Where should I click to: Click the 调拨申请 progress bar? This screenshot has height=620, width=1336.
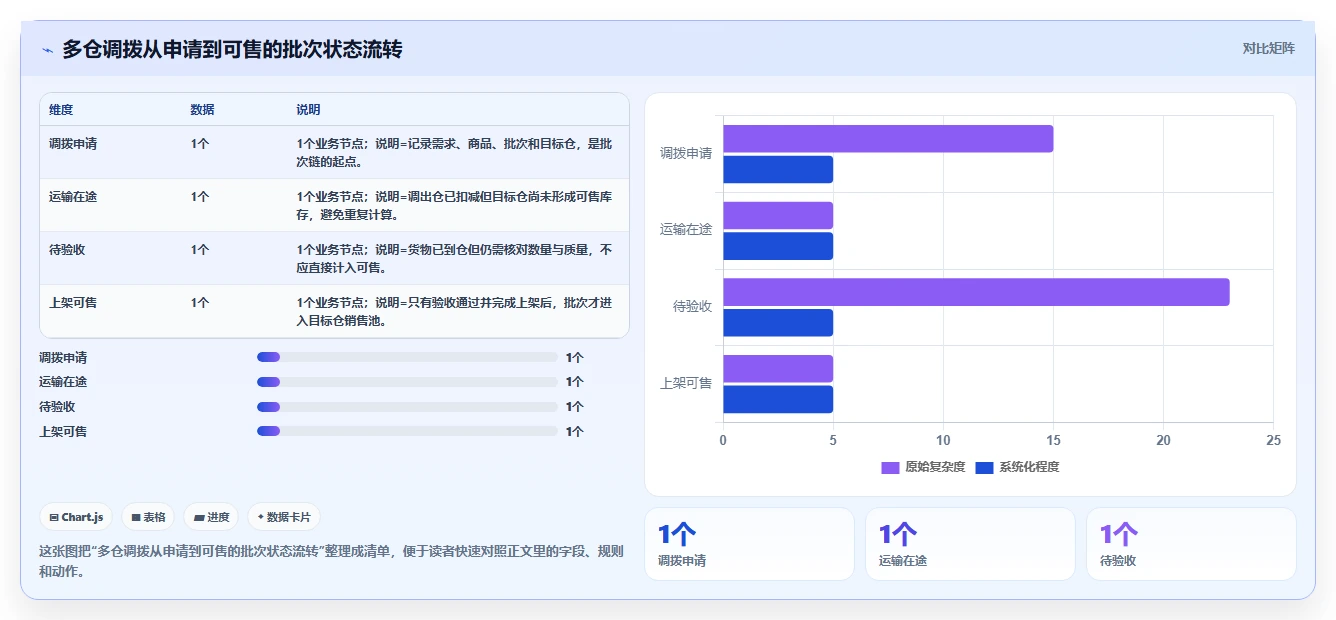(407, 357)
